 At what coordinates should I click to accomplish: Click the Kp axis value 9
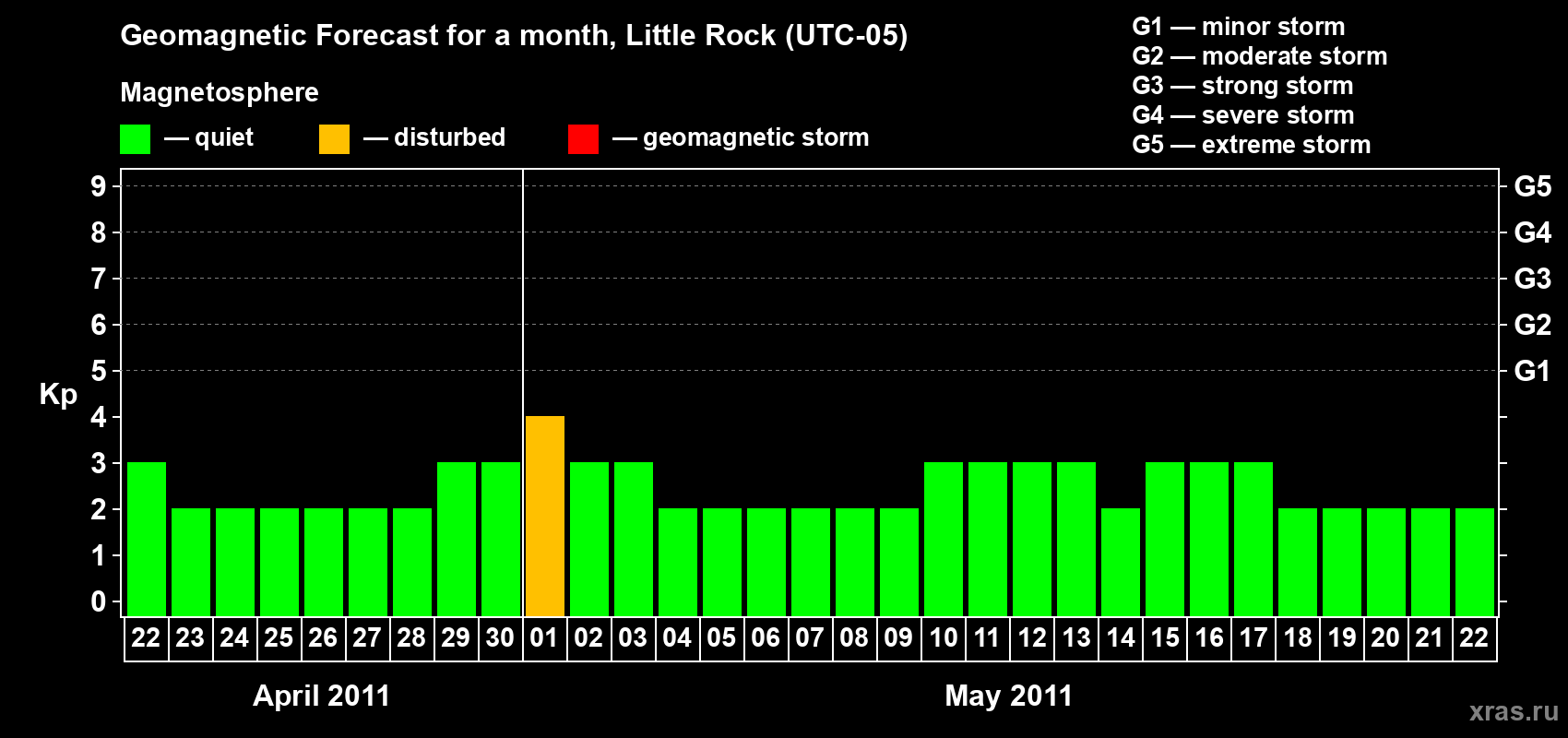(x=99, y=186)
